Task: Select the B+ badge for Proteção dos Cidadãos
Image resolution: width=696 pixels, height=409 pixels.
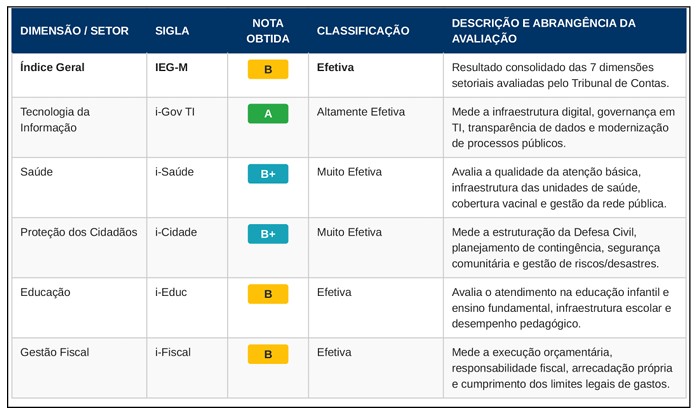Action: [x=268, y=234]
